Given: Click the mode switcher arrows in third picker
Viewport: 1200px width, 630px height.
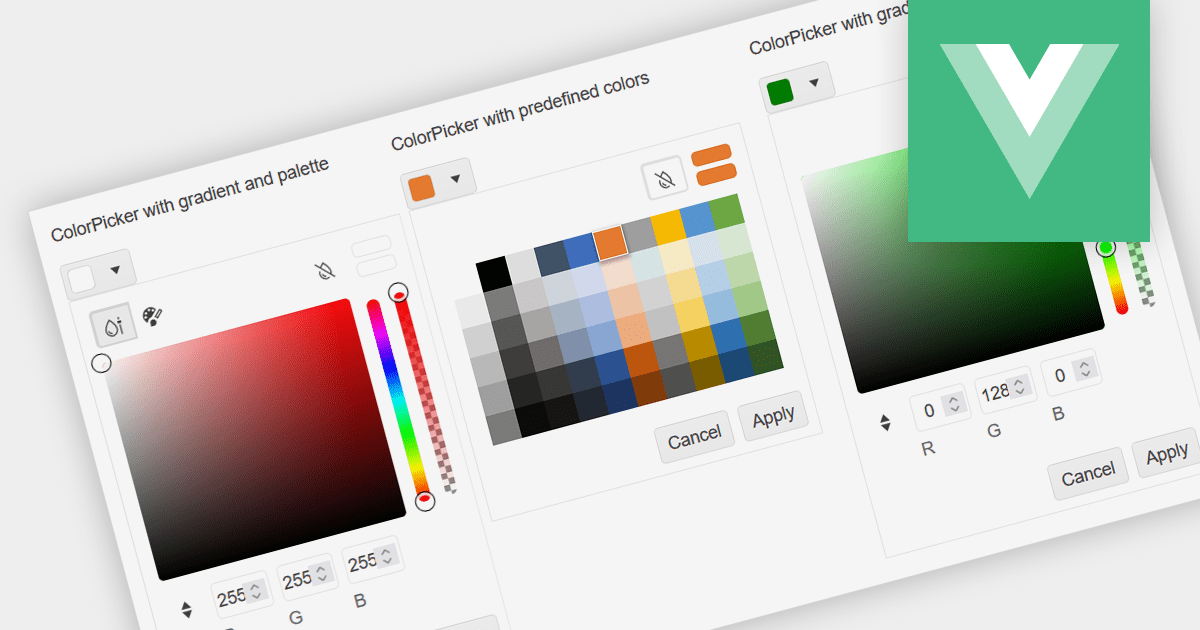Looking at the screenshot, I should coord(888,423).
